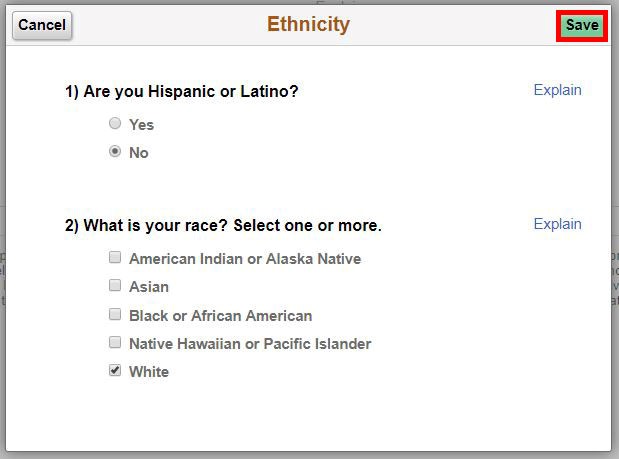Screen dimensions: 619x459
Task: Click the 'Are you Hispanic or Latino?' question text
Action: click(182, 92)
